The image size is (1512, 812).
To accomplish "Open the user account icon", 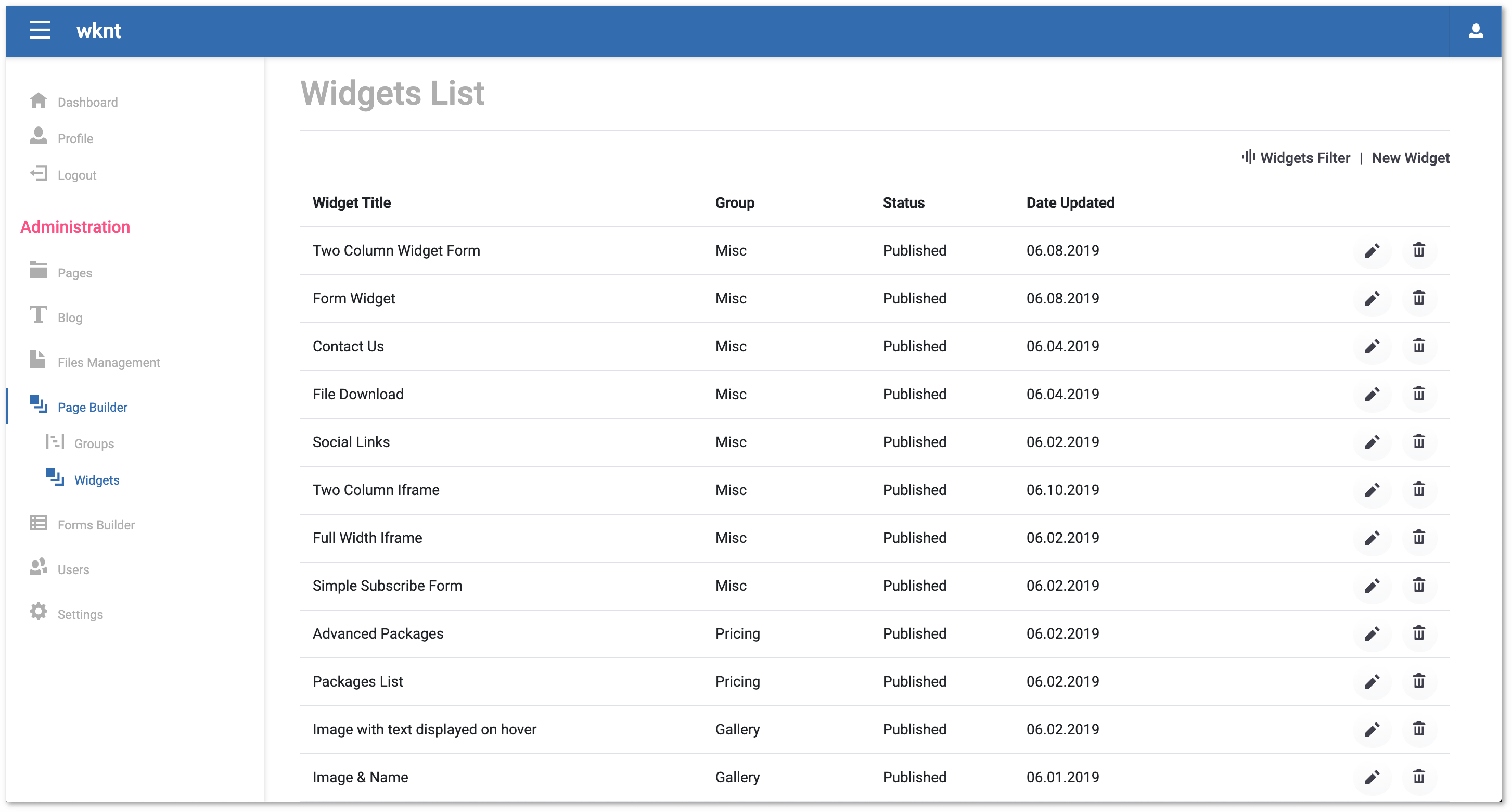I will [1476, 31].
